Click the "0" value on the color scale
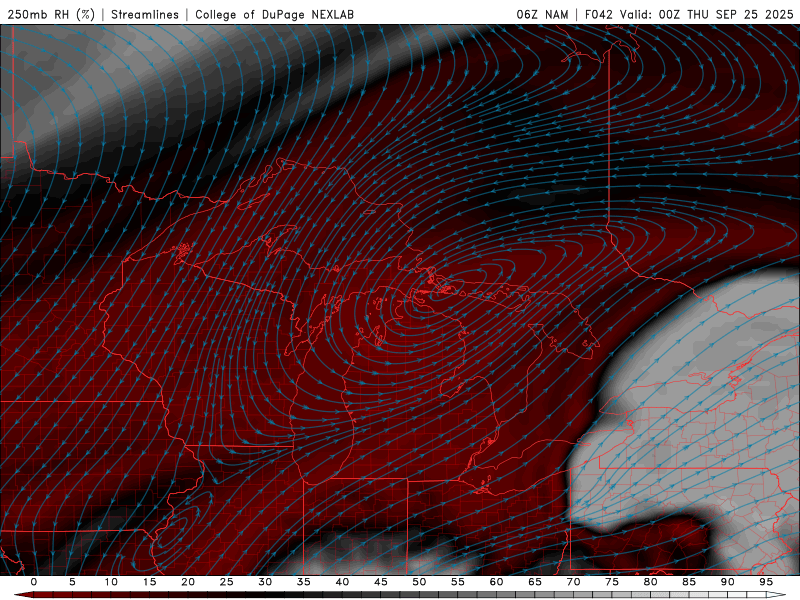Viewport: 800px width, 600px height. (x=34, y=582)
